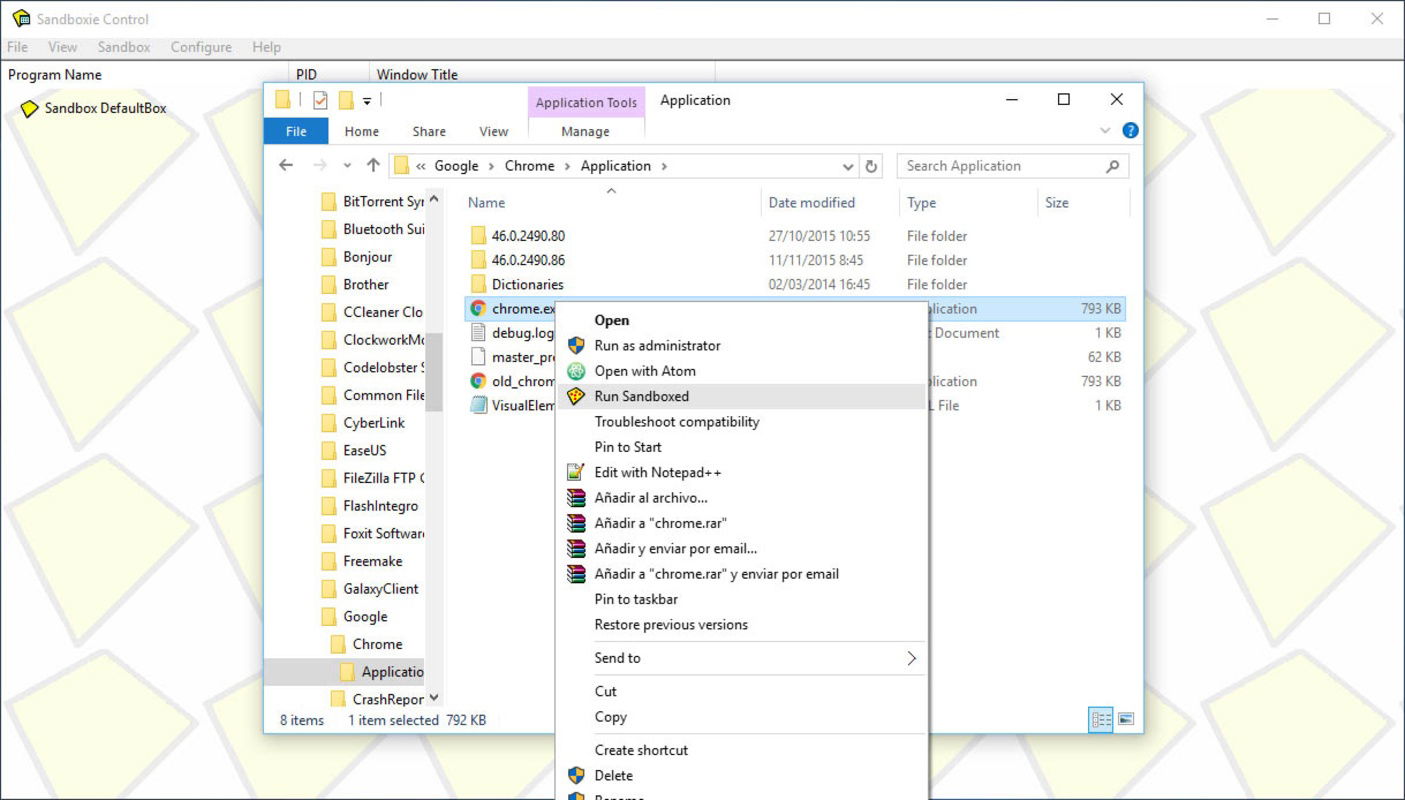Expand the ribbon with the chevron

(x=1105, y=131)
